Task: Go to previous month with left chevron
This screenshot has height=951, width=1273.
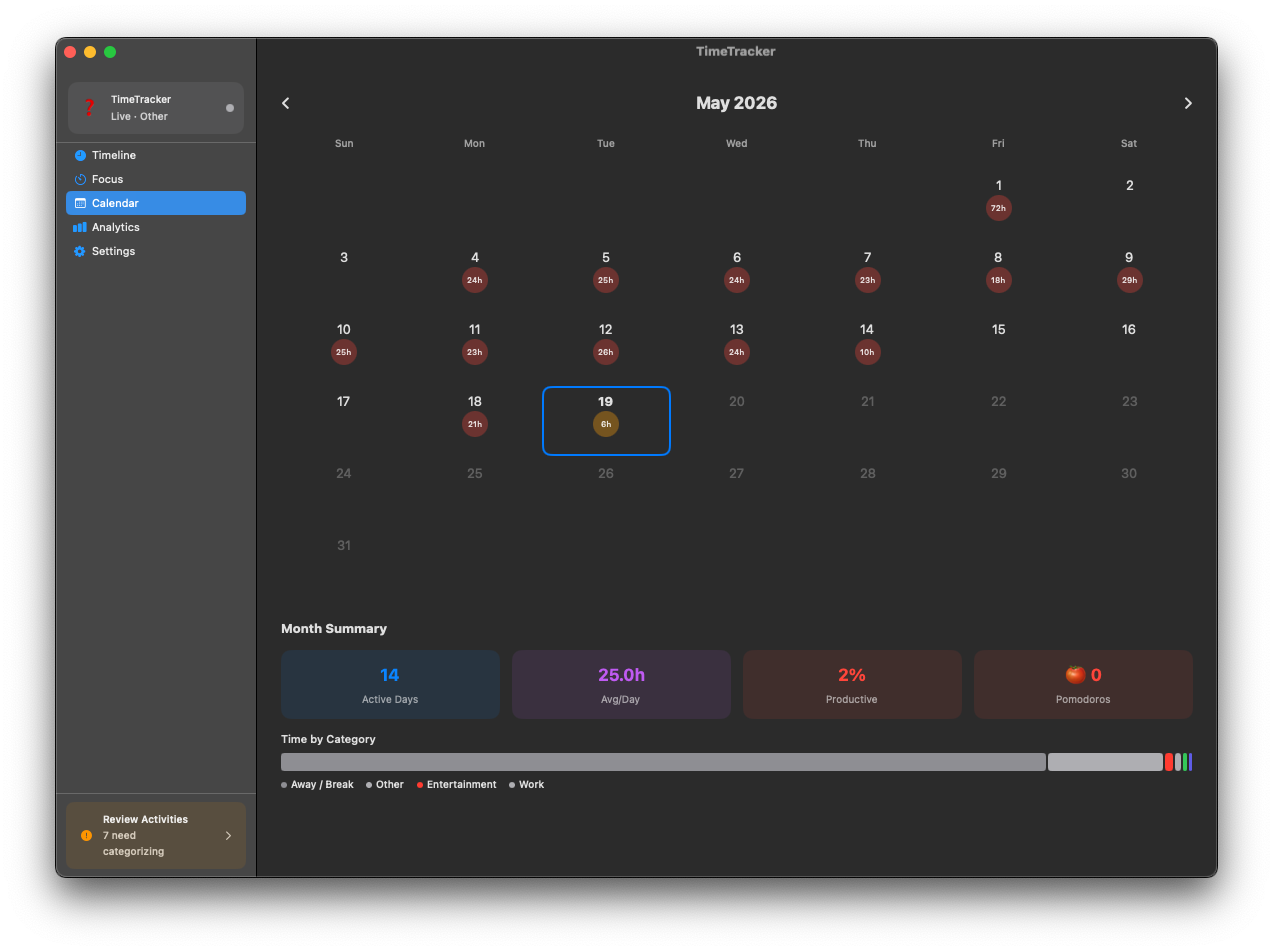Action: (x=285, y=103)
